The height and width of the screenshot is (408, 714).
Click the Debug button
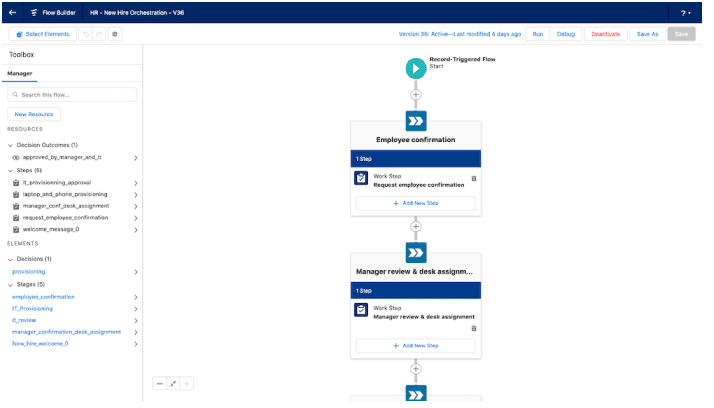pos(566,34)
